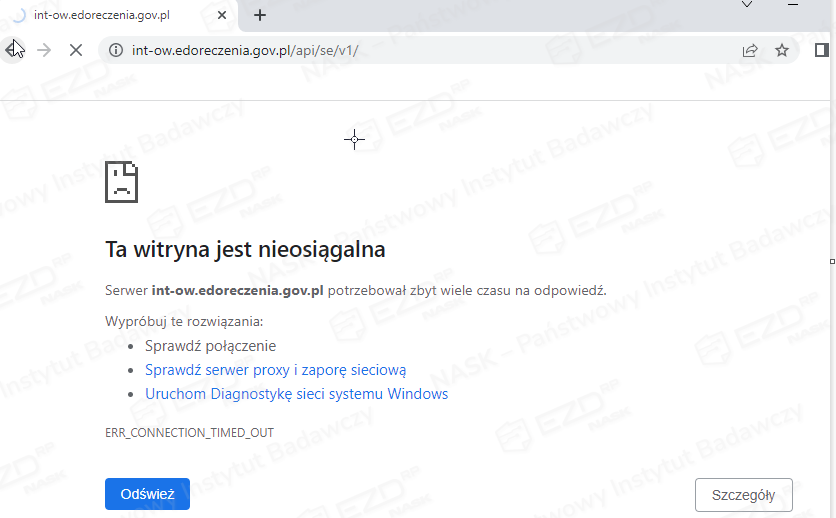
Task: Open 'Uruchom Diagnostykę sieci systemu Windows' link
Action: point(296,394)
